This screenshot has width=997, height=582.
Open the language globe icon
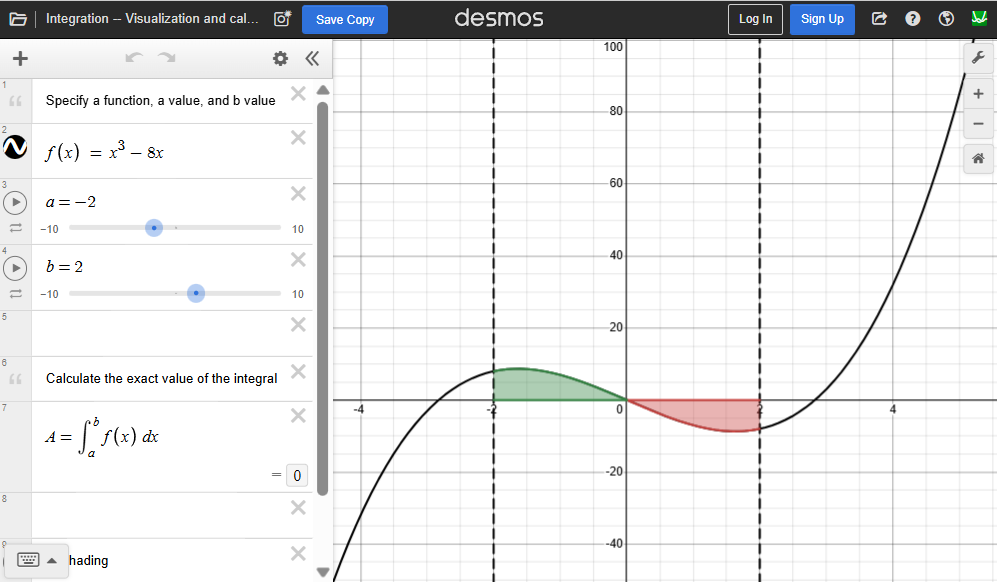946,18
